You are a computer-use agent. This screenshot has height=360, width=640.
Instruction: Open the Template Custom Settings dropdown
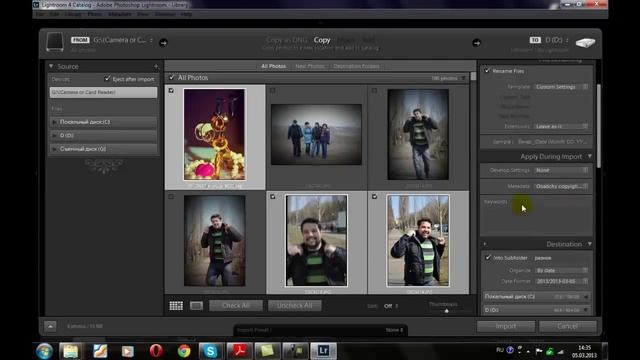pos(561,87)
